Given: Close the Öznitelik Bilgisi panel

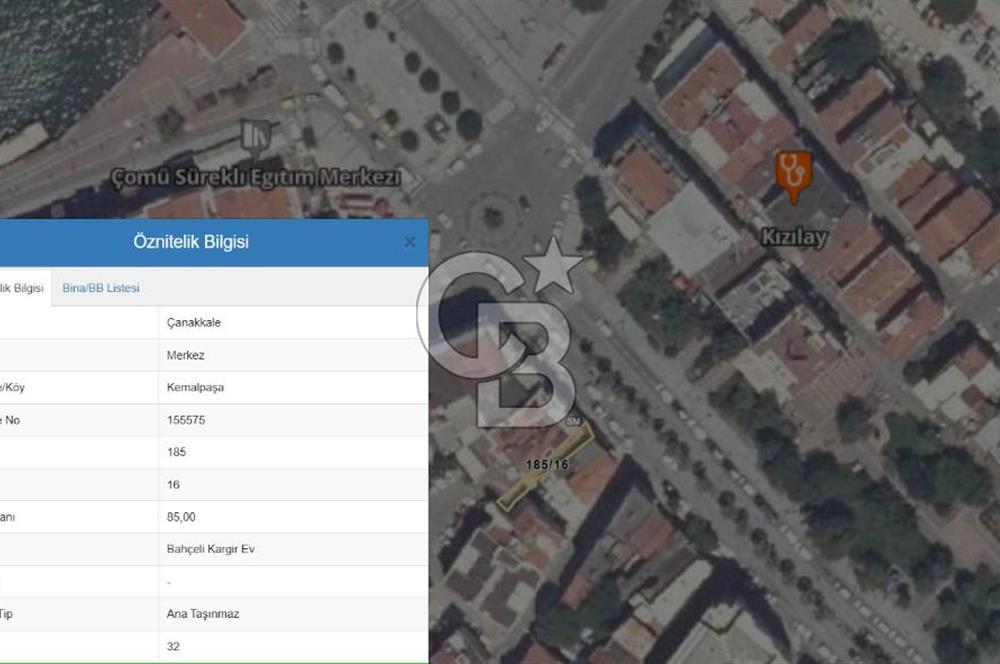Looking at the screenshot, I should coord(409,242).
